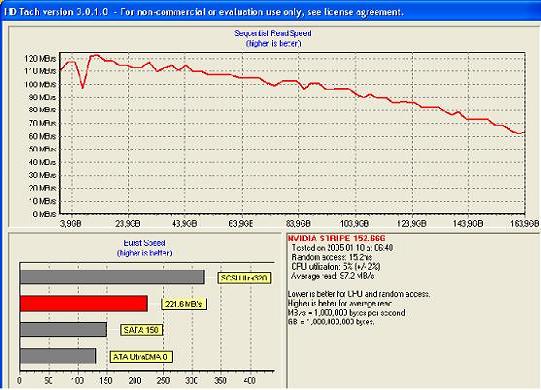
Task: Click the '103.9GB' x-axis label
Action: [x=355, y=224]
